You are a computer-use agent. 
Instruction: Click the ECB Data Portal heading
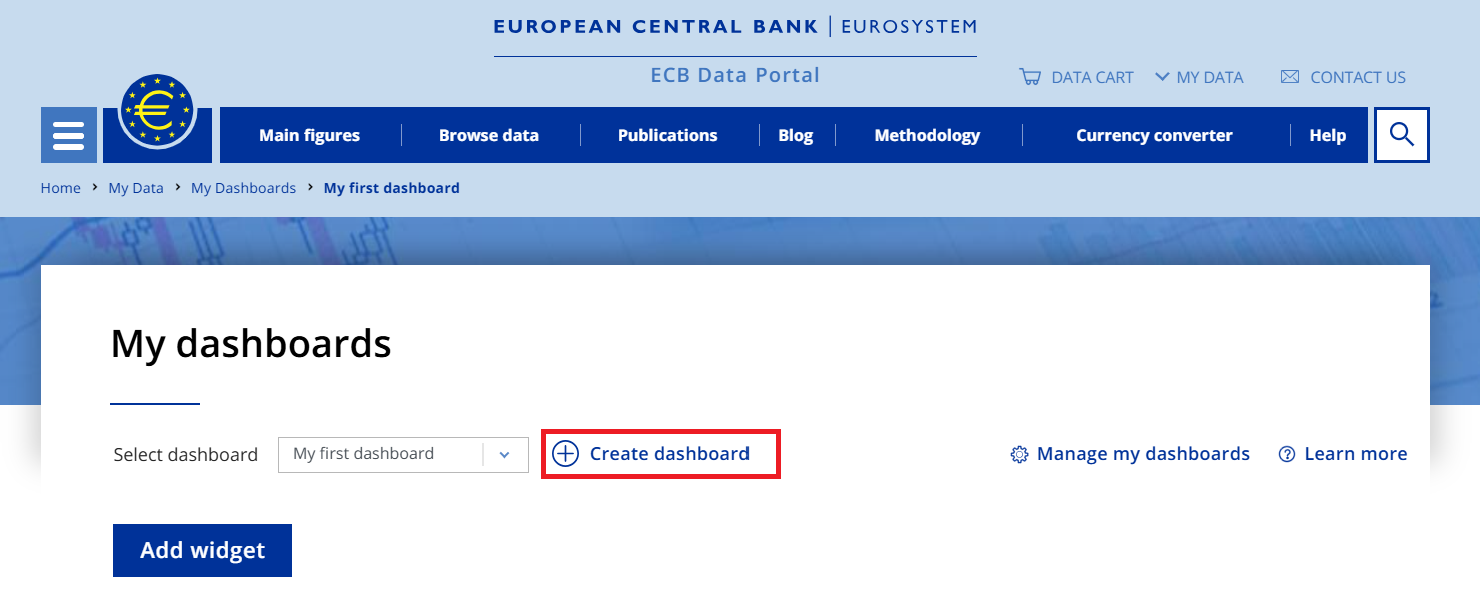click(x=735, y=74)
